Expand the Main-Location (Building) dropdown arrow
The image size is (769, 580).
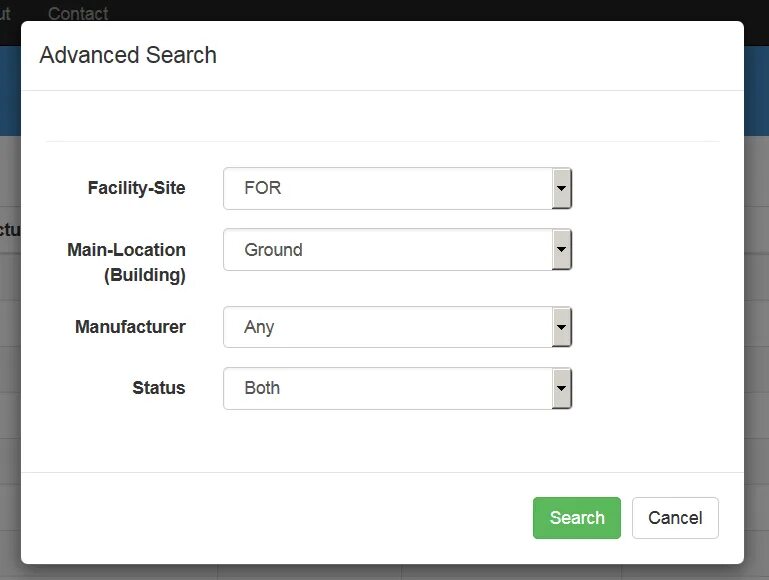(561, 249)
